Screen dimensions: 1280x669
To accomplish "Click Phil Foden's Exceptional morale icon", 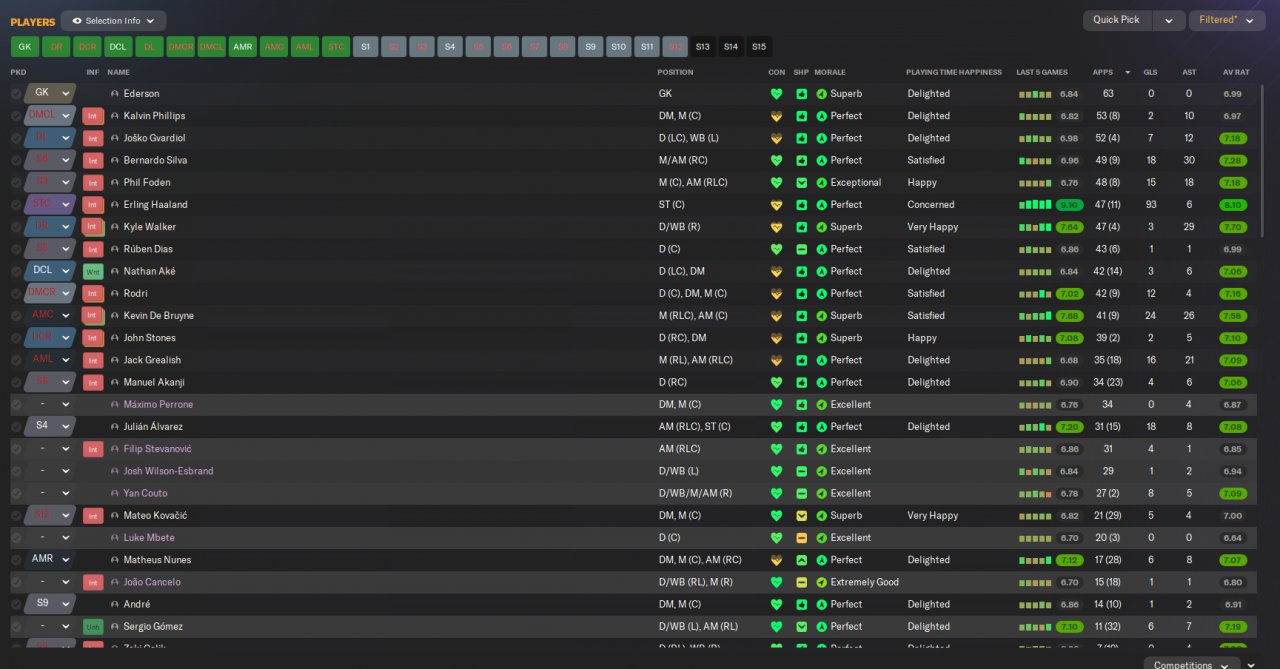I will point(822,183).
